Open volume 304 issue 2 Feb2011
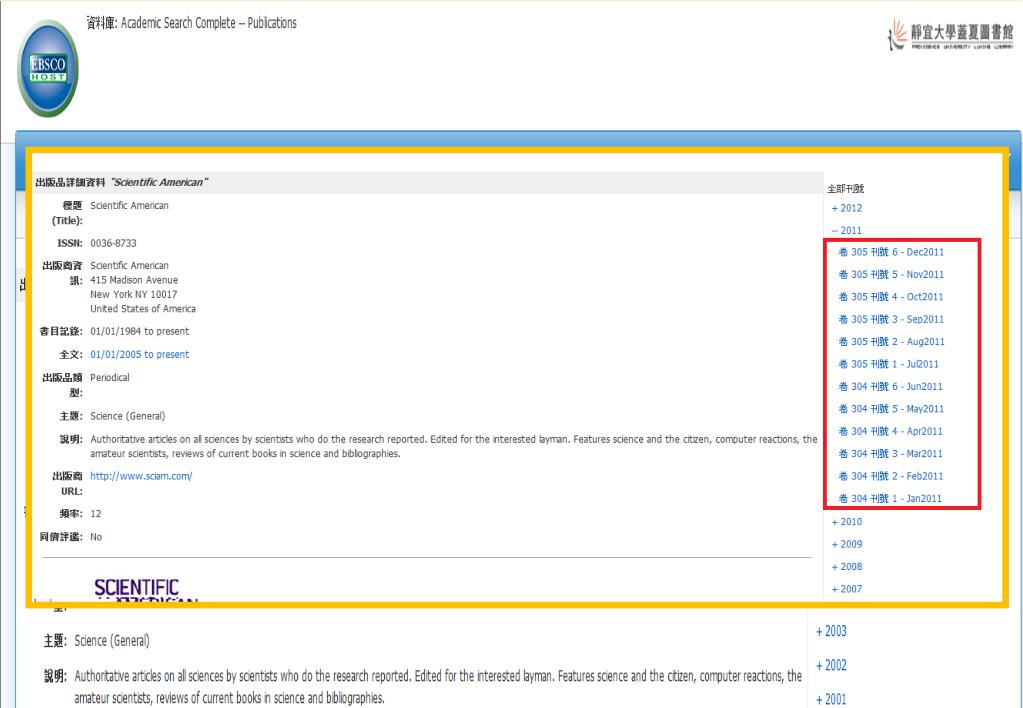 [x=891, y=476]
